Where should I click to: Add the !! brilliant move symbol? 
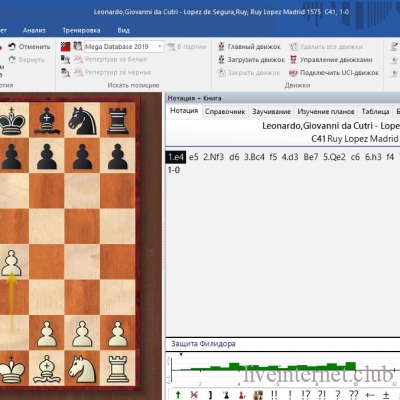point(274,395)
